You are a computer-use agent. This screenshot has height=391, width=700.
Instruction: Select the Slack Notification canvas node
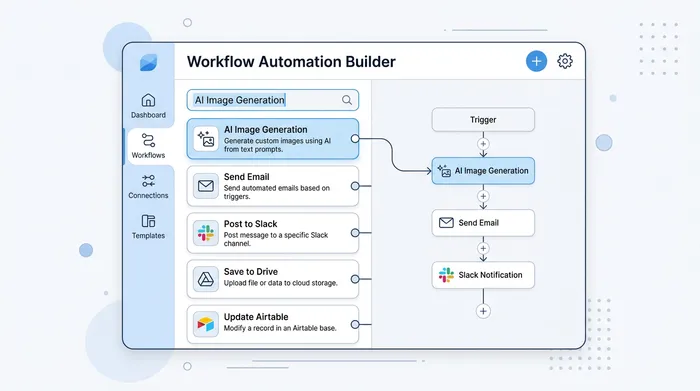click(x=483, y=275)
